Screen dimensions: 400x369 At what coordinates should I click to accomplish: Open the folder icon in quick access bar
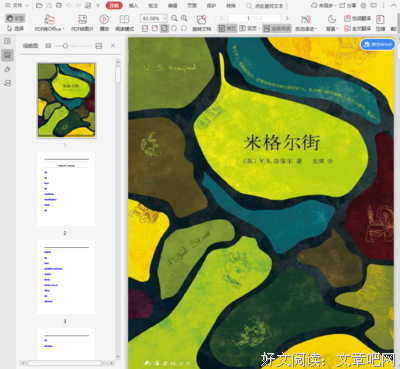click(39, 6)
